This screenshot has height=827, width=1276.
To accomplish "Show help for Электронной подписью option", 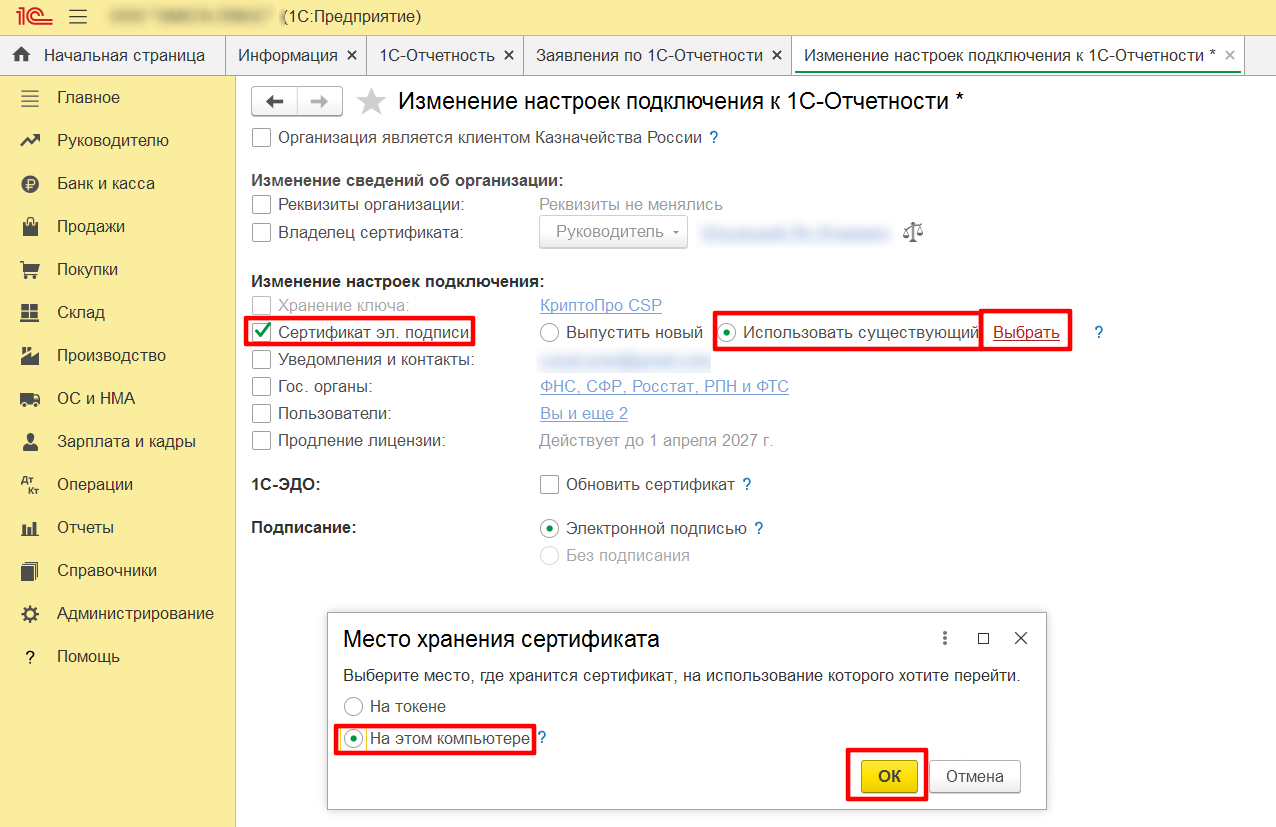I will (759, 529).
